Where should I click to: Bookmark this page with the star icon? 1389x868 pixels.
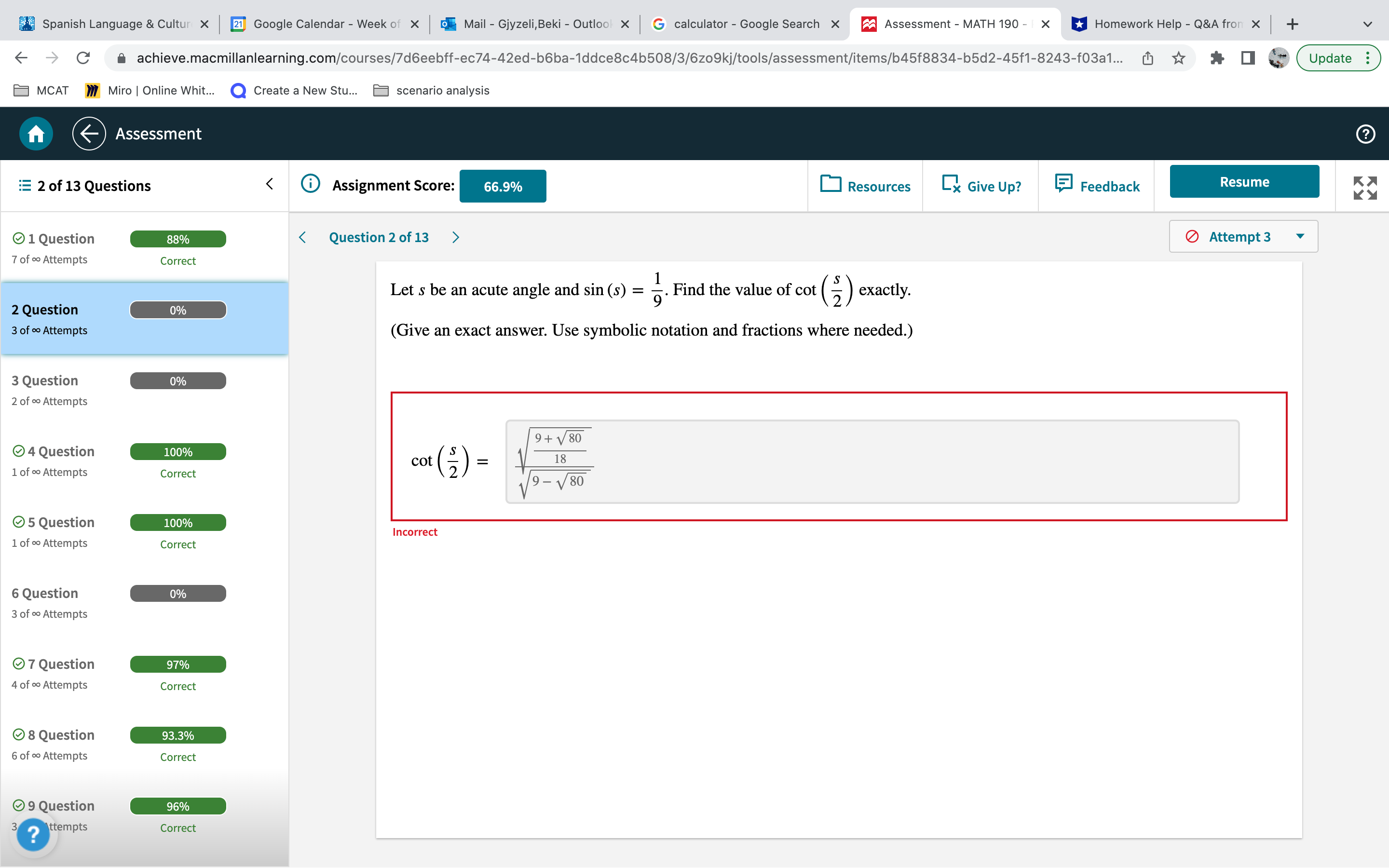1178,57
